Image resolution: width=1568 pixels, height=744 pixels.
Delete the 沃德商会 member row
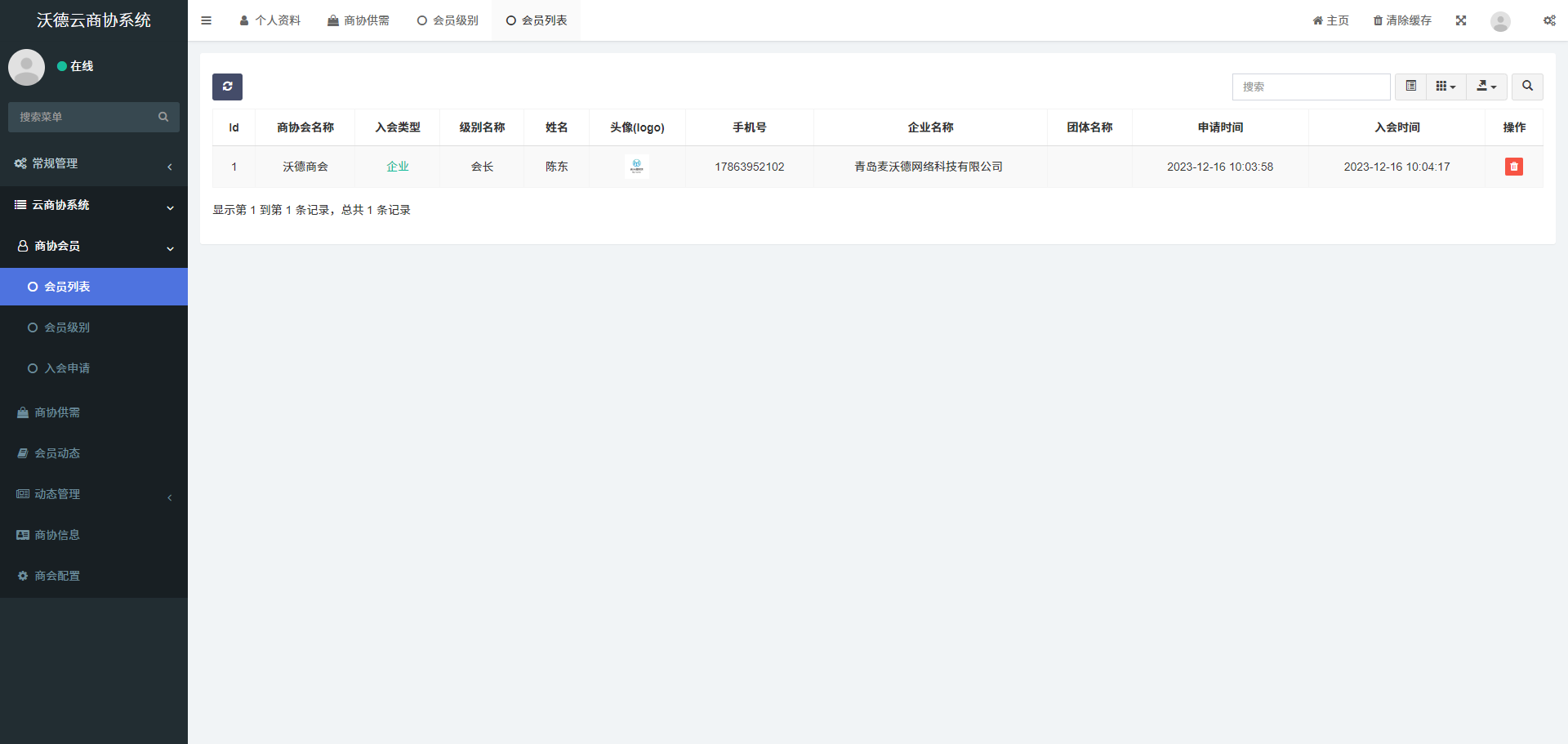(x=1513, y=167)
